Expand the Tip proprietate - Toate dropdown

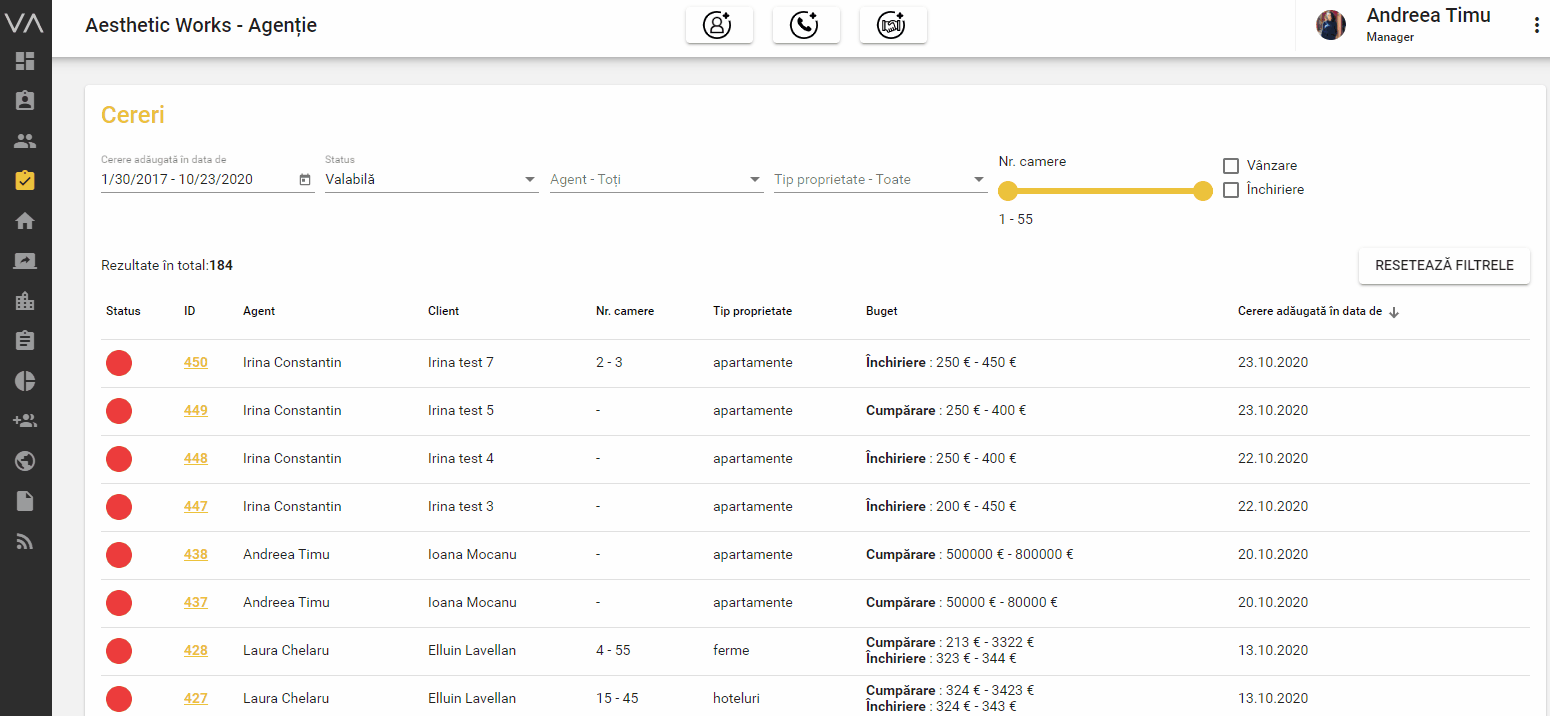pos(880,180)
